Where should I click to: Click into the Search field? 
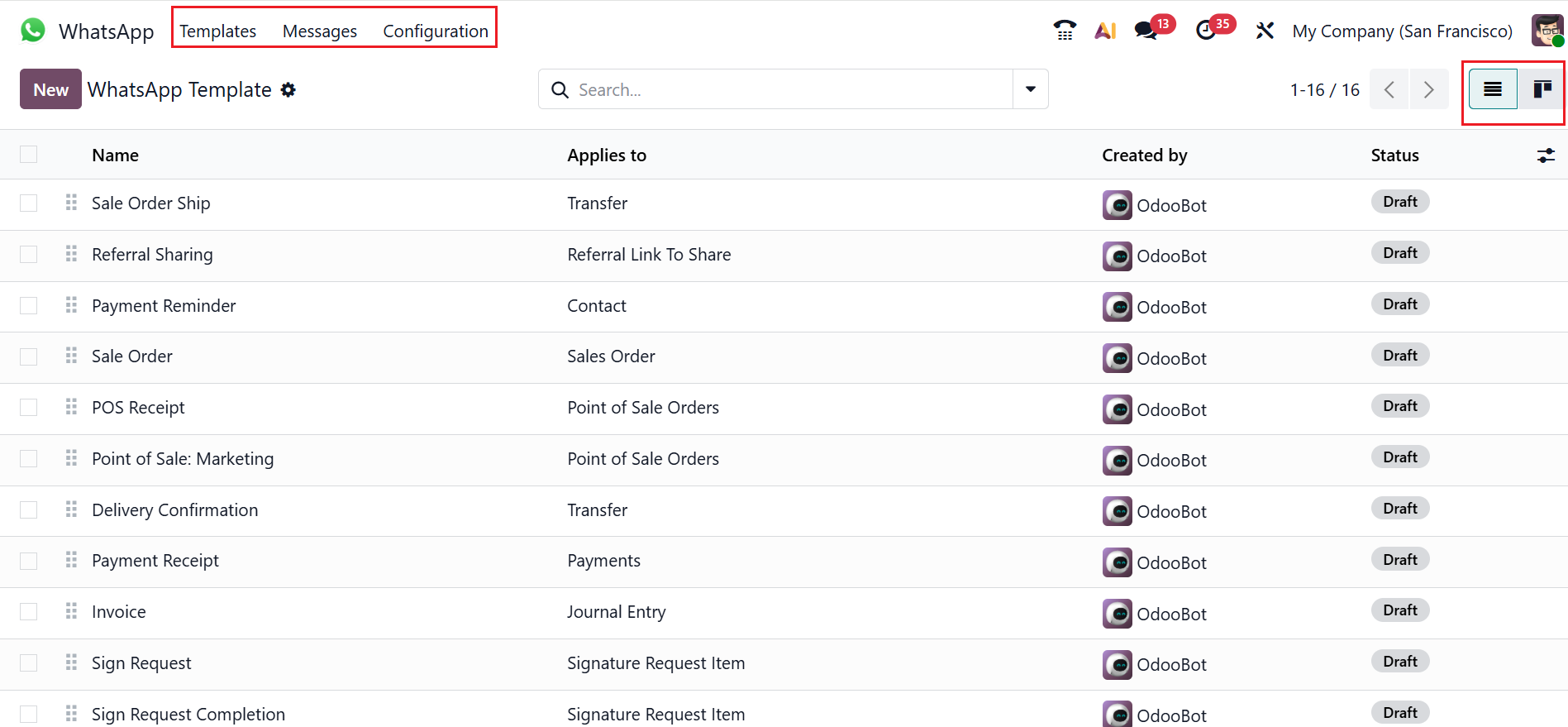[x=785, y=89]
